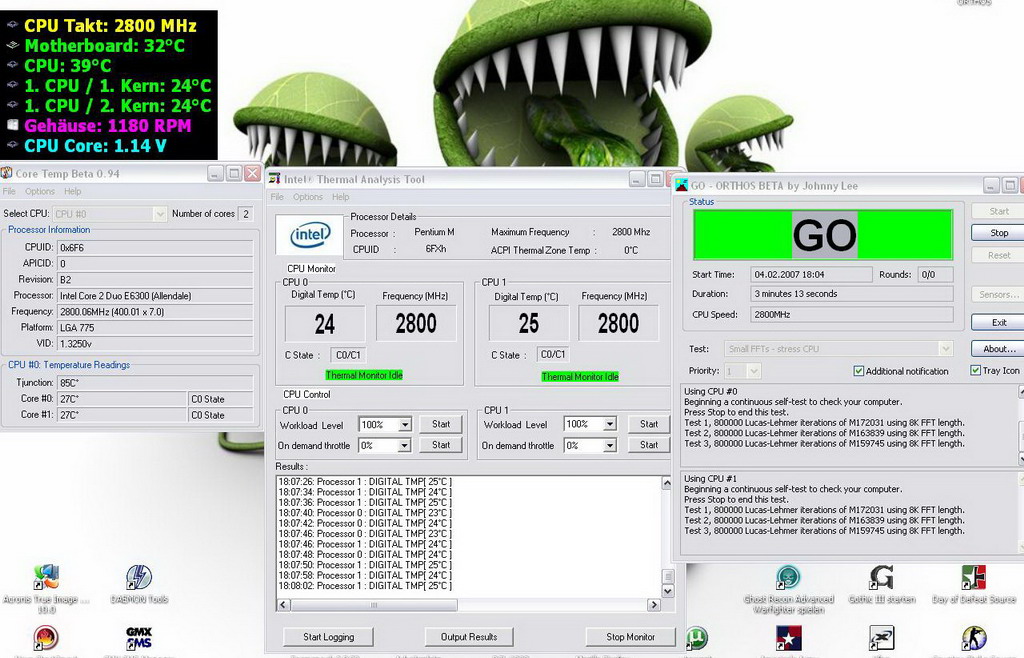Open CPU 0 Workload Level dropdown
This screenshot has height=658, width=1024.
tap(405, 424)
